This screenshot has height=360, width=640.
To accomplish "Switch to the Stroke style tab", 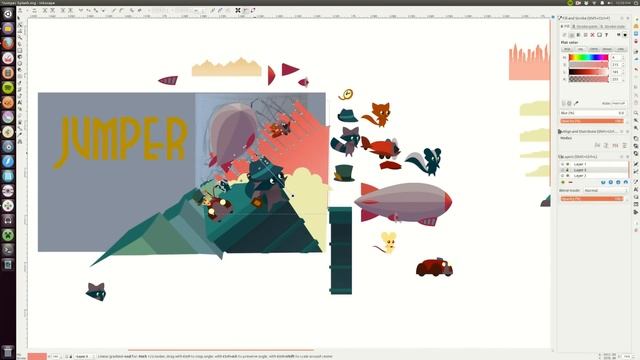I will pos(613,27).
